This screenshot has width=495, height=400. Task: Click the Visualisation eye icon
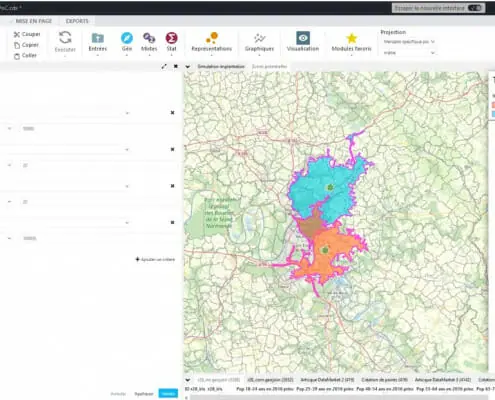[303, 38]
